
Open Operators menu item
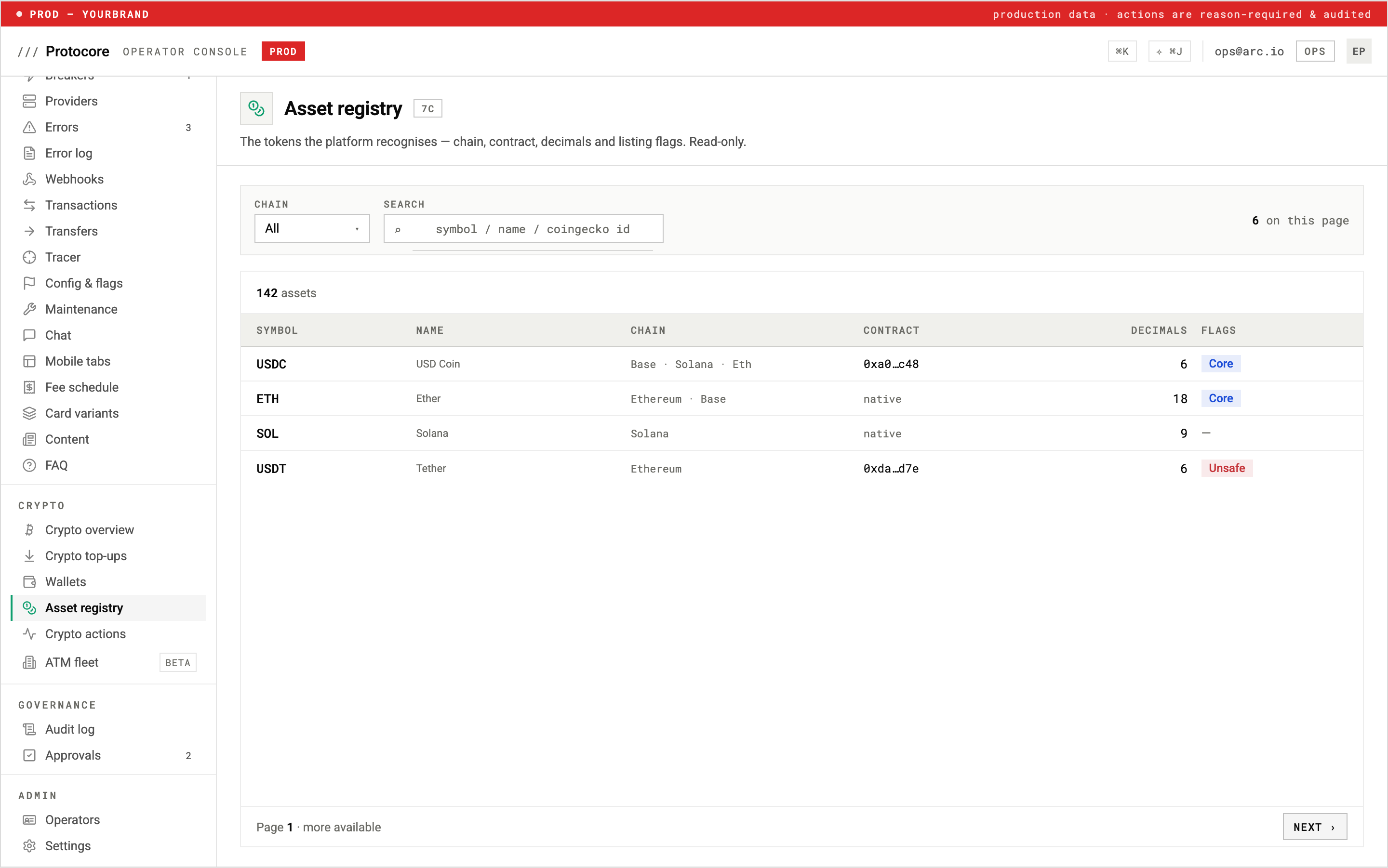(x=108, y=820)
